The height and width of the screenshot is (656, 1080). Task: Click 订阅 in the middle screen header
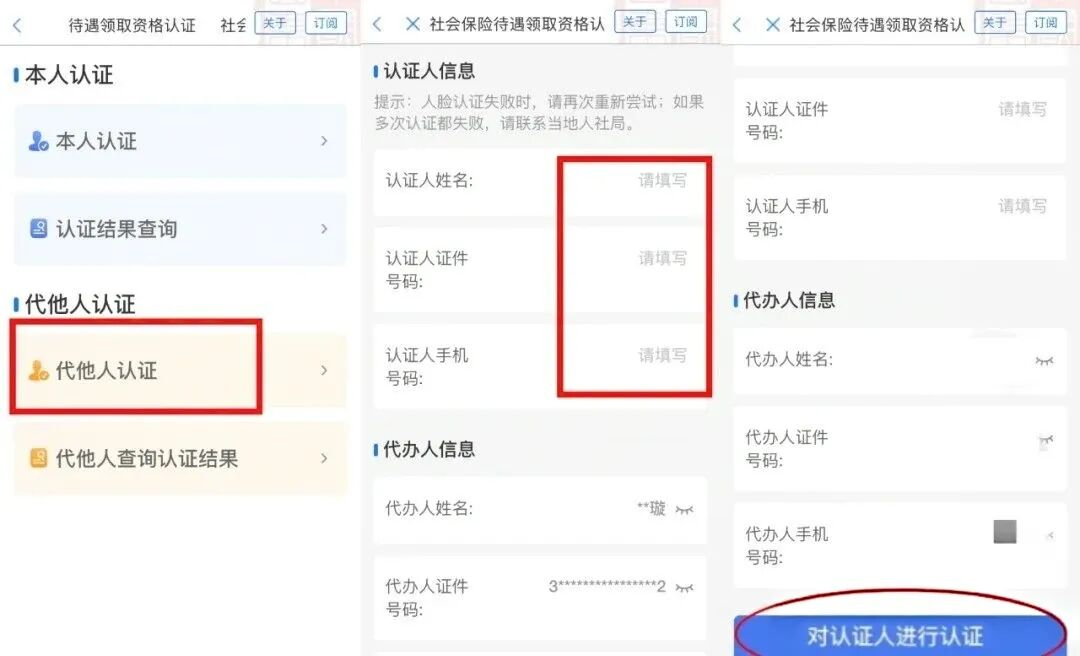(x=685, y=21)
